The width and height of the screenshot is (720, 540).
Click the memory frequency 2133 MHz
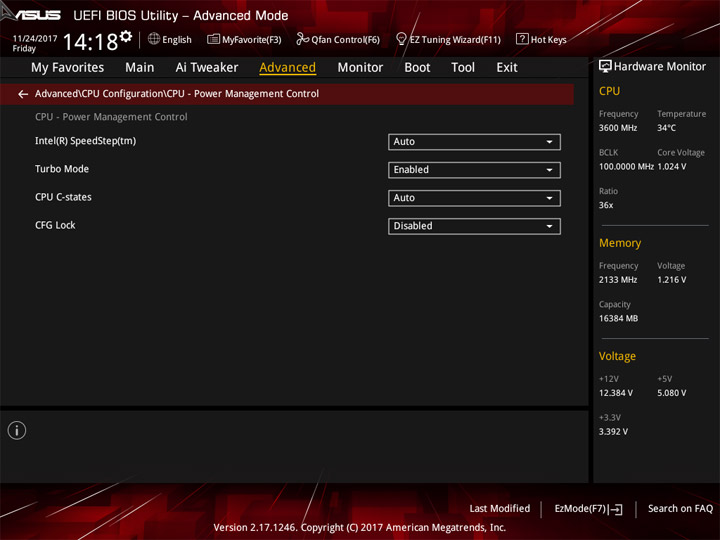[618, 280]
